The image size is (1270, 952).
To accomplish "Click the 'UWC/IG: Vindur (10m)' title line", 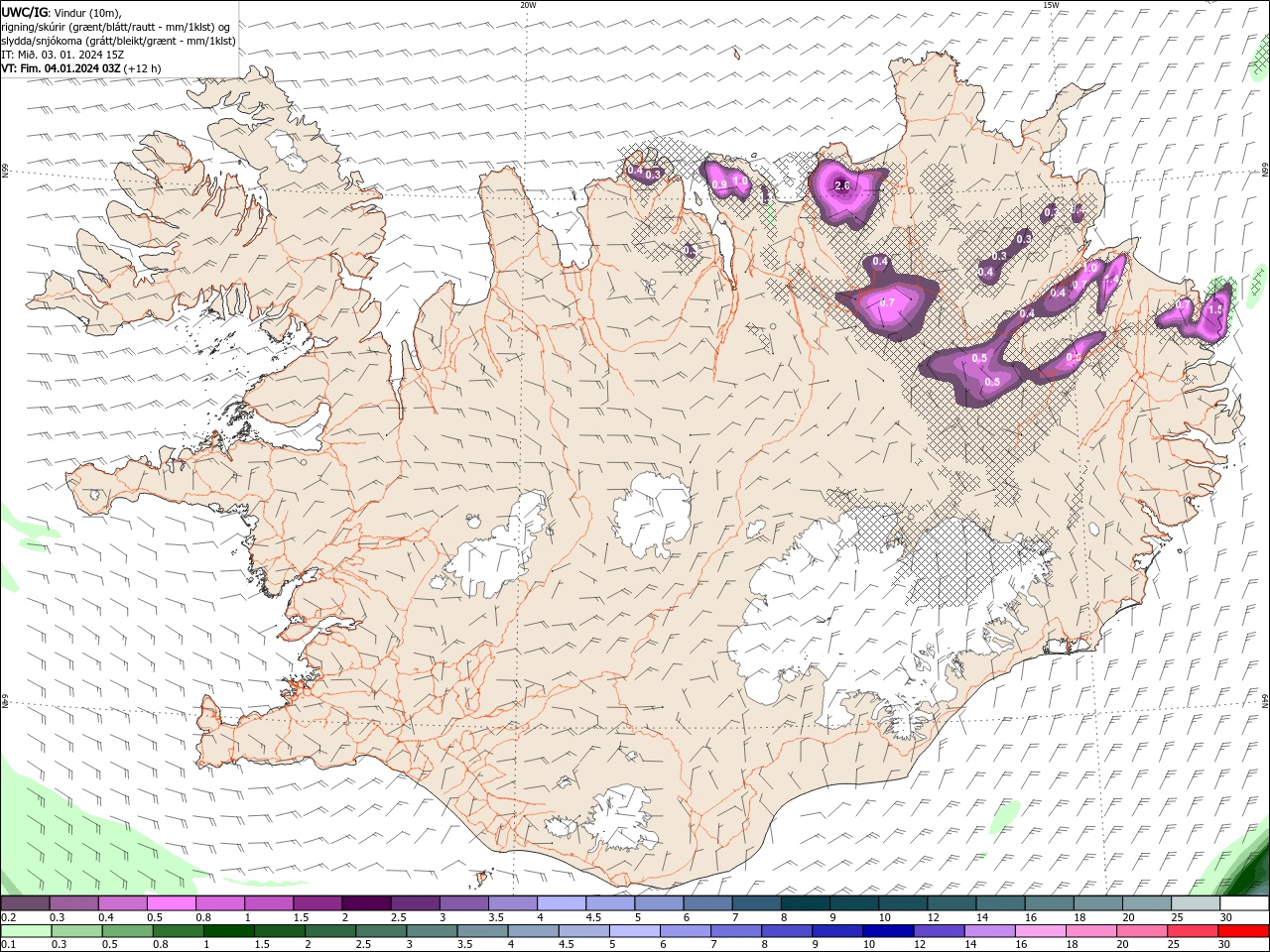I will pyautogui.click(x=63, y=12).
